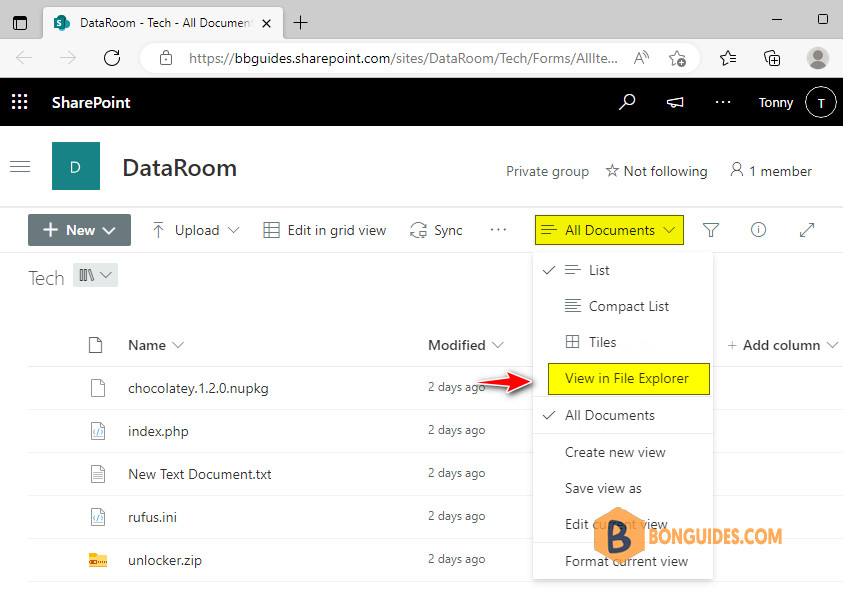
Task: Select the checked All Documents view
Action: [x=624, y=415]
